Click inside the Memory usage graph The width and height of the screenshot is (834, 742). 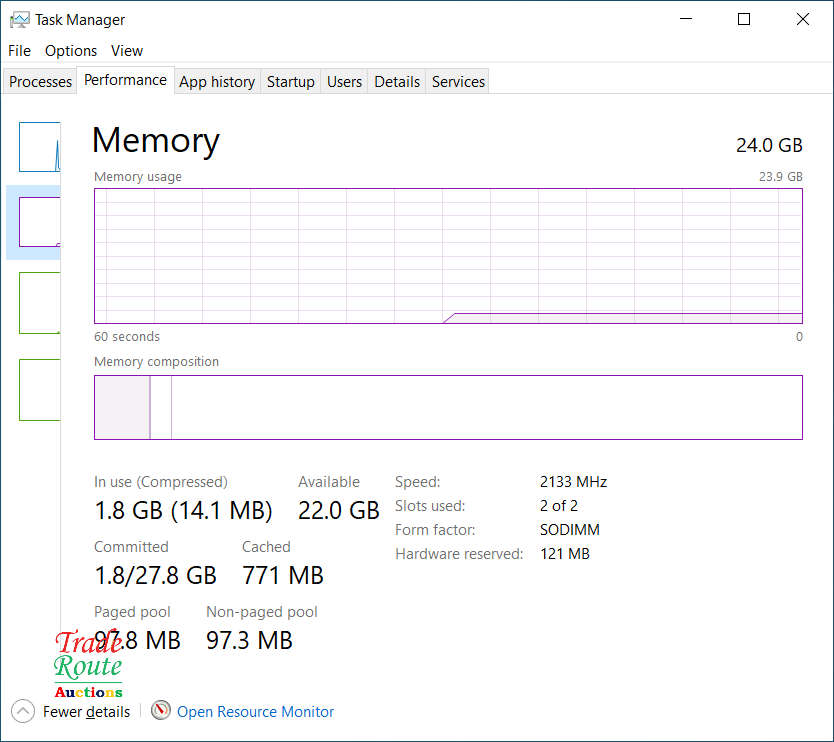pyautogui.click(x=448, y=255)
